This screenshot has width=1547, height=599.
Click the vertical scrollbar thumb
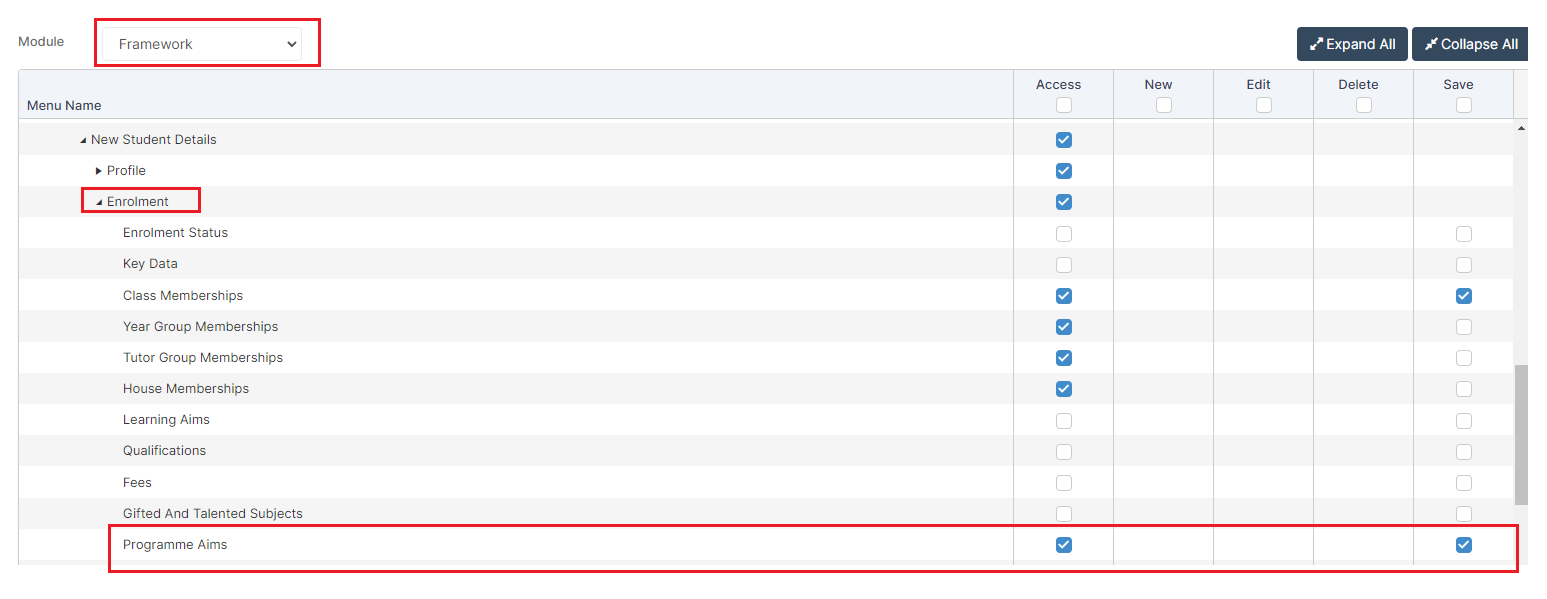point(1521,435)
